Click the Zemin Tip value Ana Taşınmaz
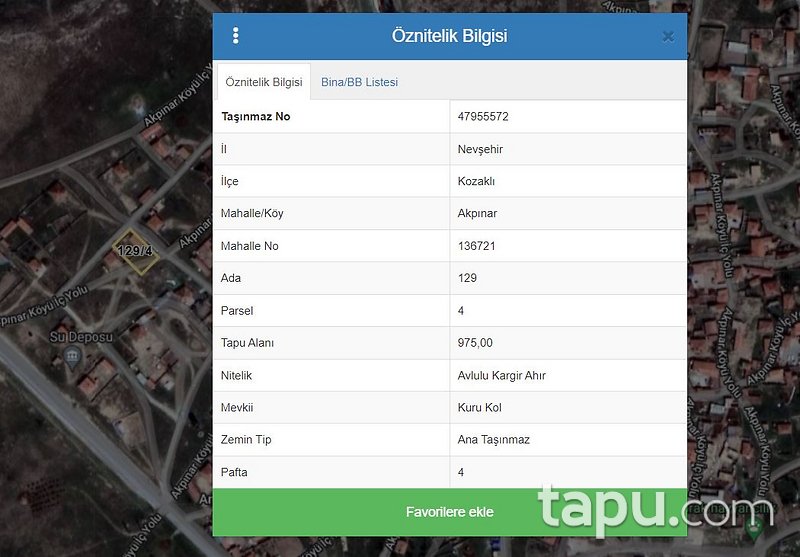Screen dimensions: 800x557 493,440
